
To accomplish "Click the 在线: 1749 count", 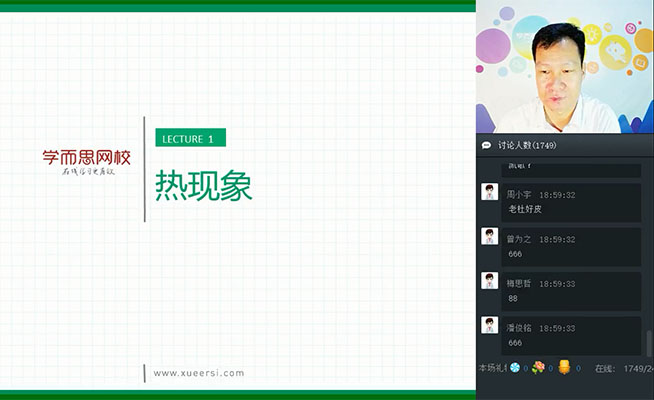I will tap(624, 369).
